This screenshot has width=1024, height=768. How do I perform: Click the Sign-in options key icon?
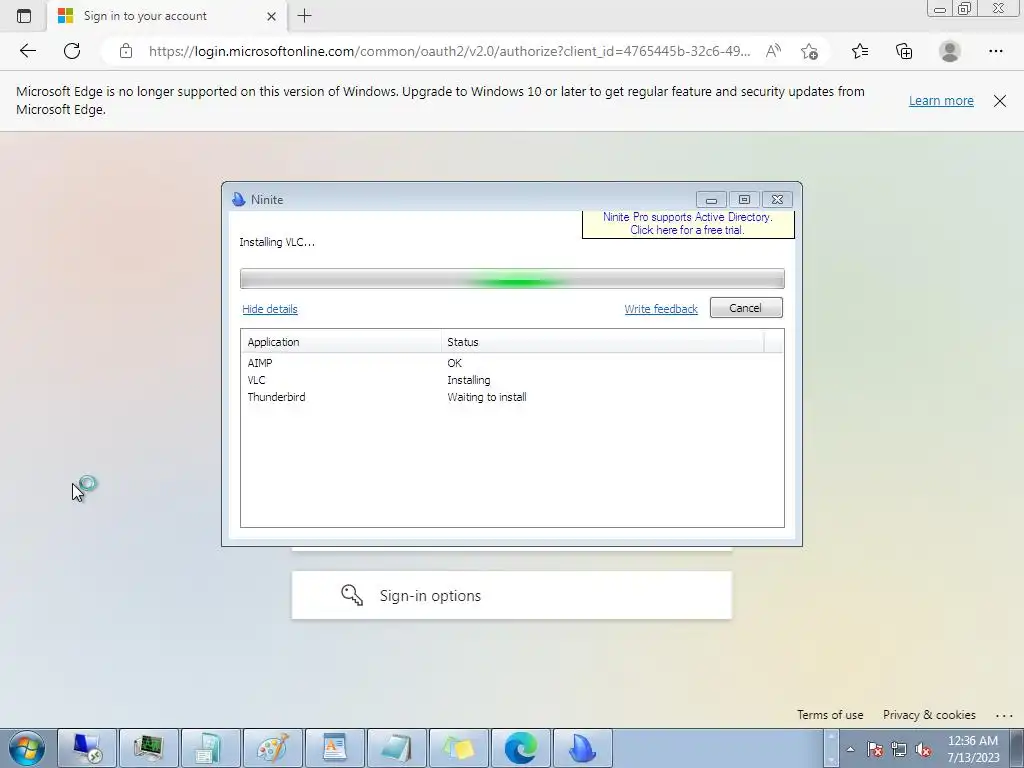click(x=351, y=595)
